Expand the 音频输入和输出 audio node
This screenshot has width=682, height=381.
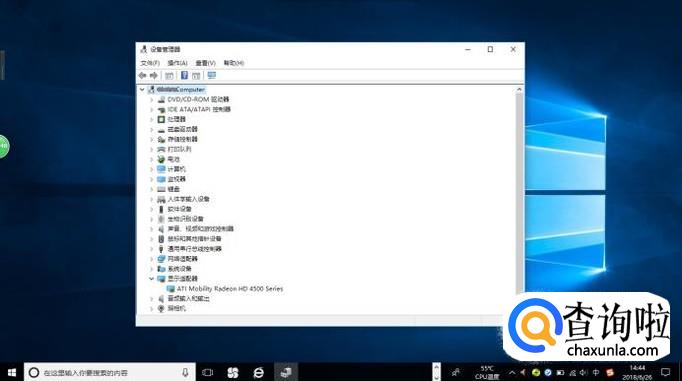(151, 299)
